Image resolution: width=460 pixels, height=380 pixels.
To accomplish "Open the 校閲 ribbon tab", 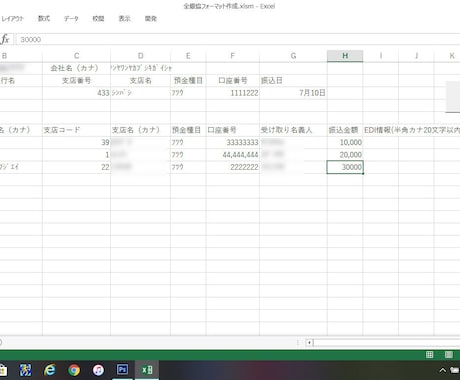I will pyautogui.click(x=98, y=19).
